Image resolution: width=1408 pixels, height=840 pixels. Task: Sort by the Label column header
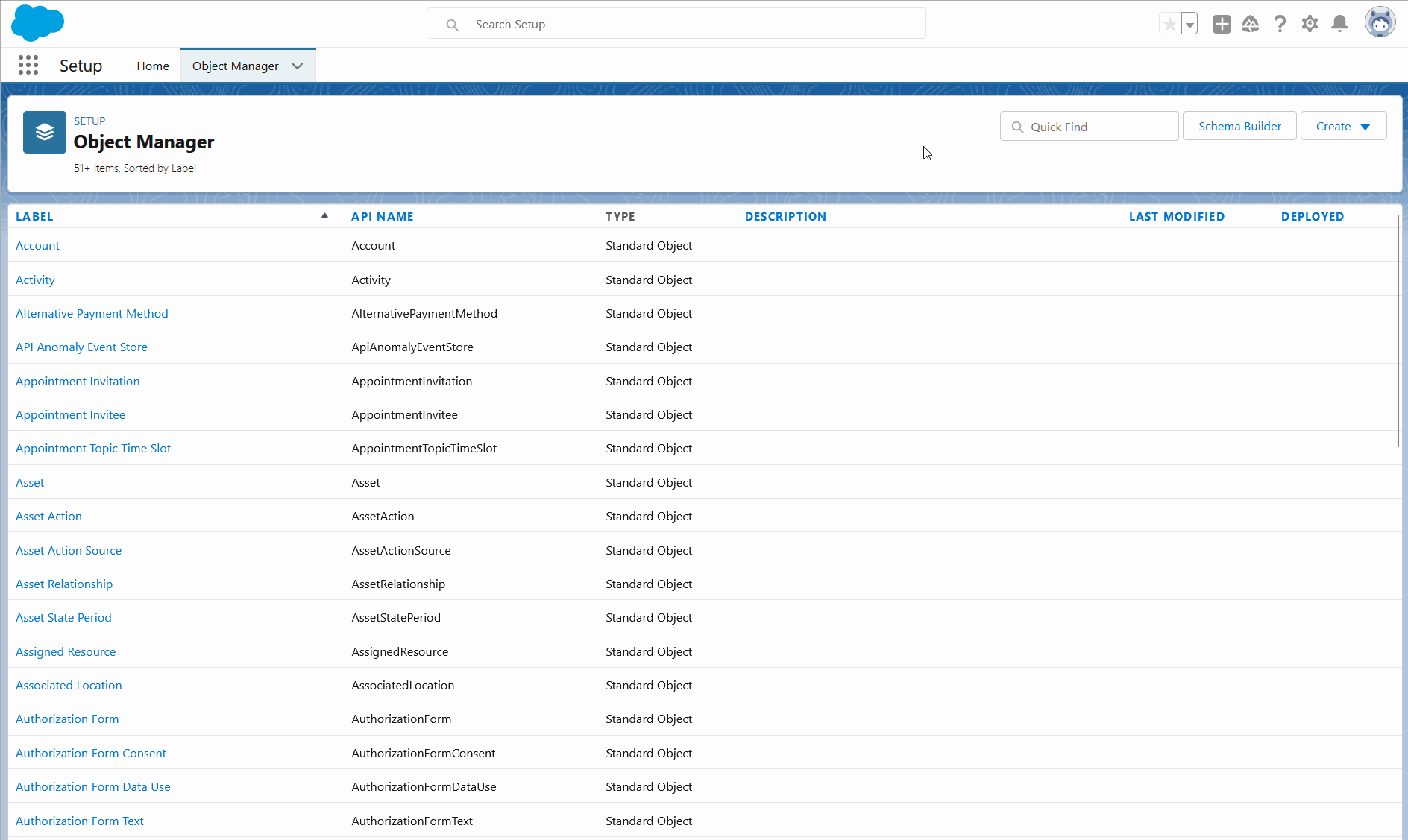(x=34, y=217)
